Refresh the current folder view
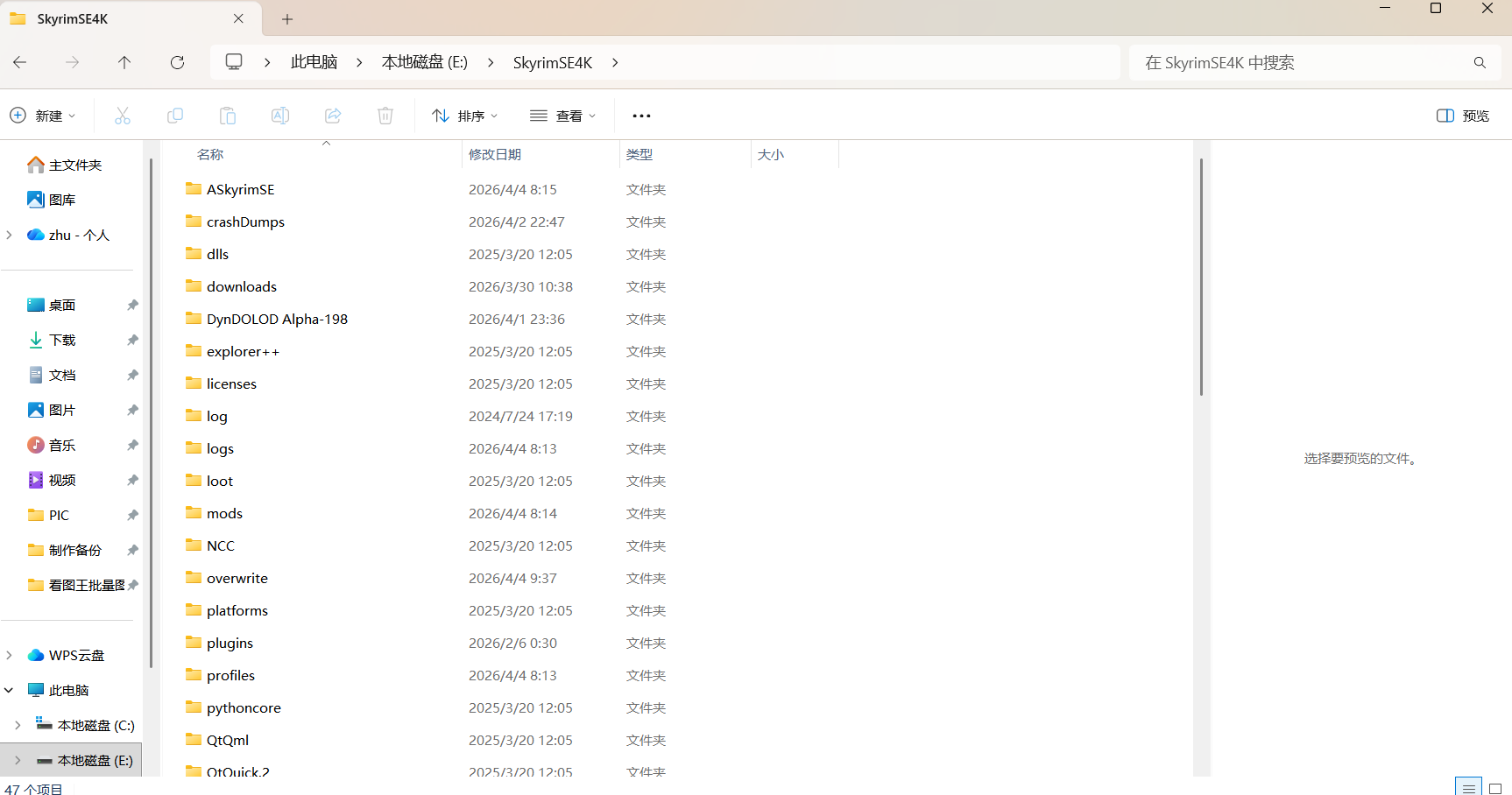The width and height of the screenshot is (1512, 795). [177, 62]
